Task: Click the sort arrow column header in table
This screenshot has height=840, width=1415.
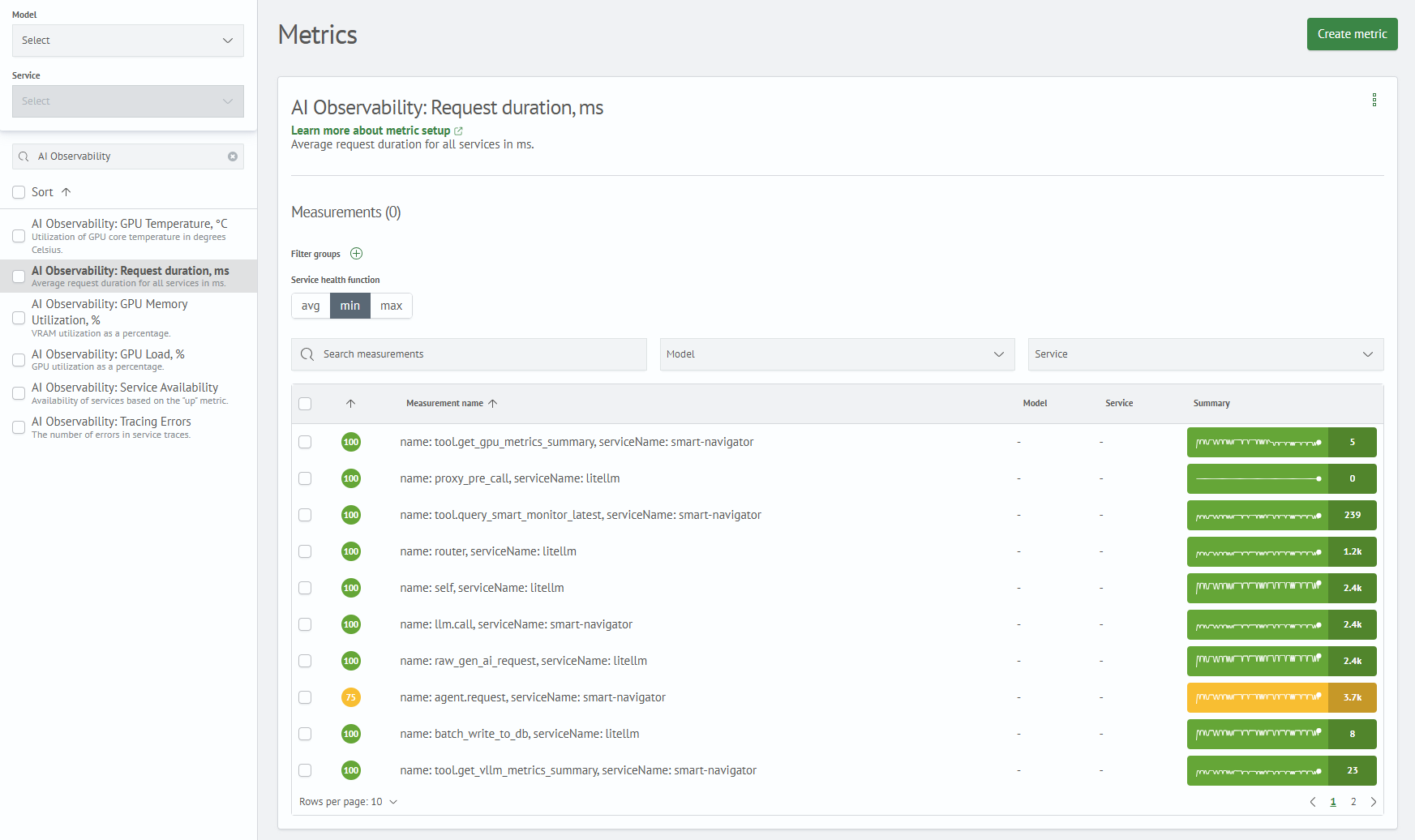Action: [350, 403]
